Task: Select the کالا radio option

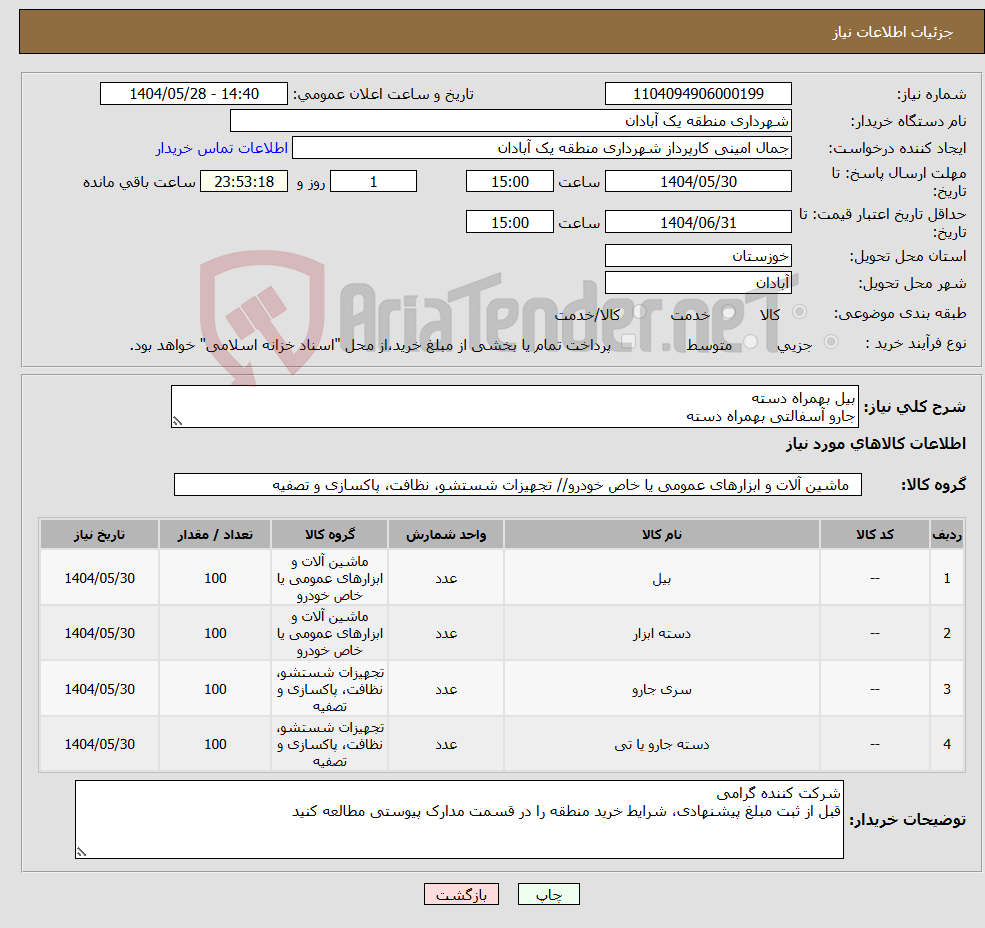Action: point(797,312)
